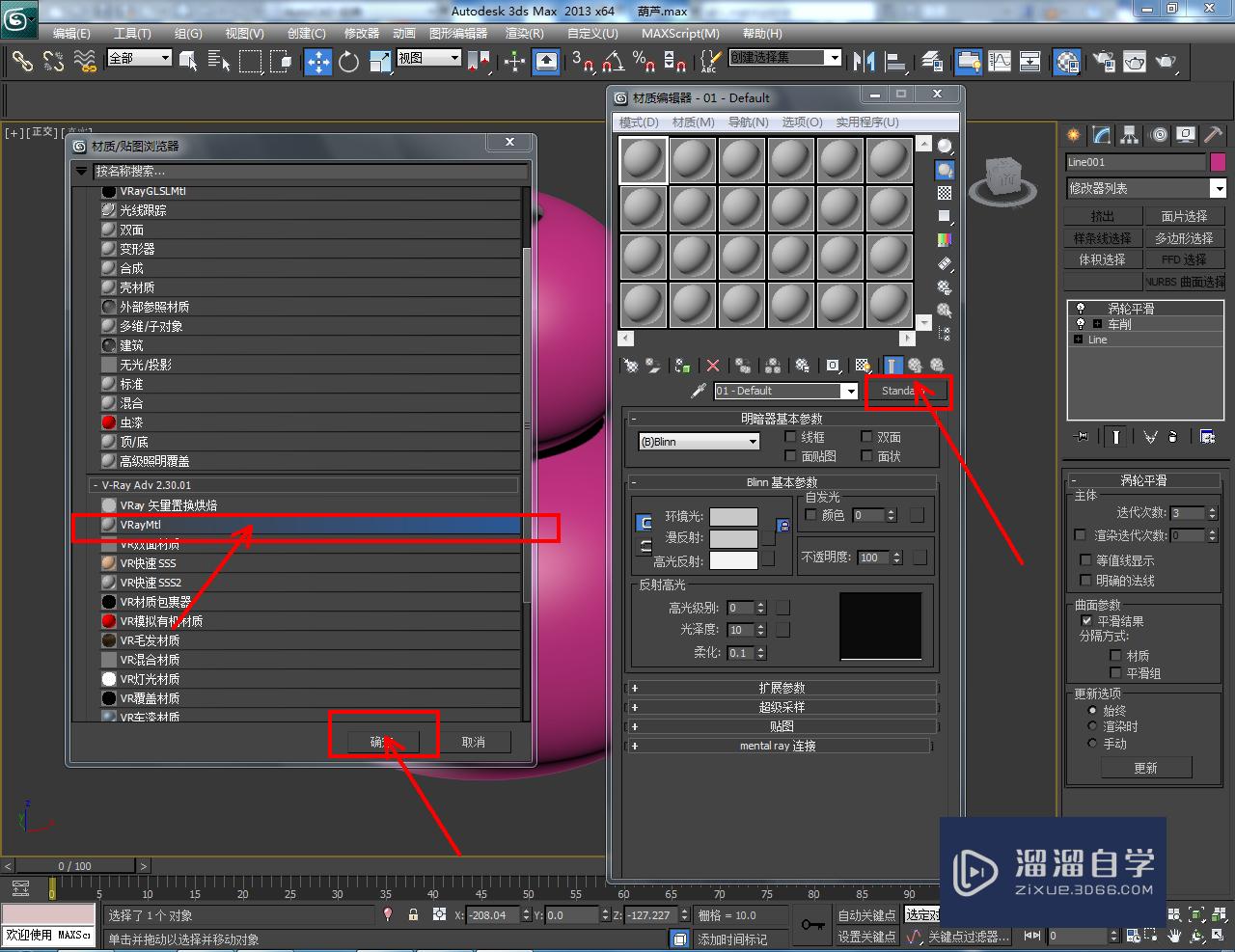Click 取消 cancel button in browser
The height and width of the screenshot is (952, 1235).
pyautogui.click(x=473, y=742)
